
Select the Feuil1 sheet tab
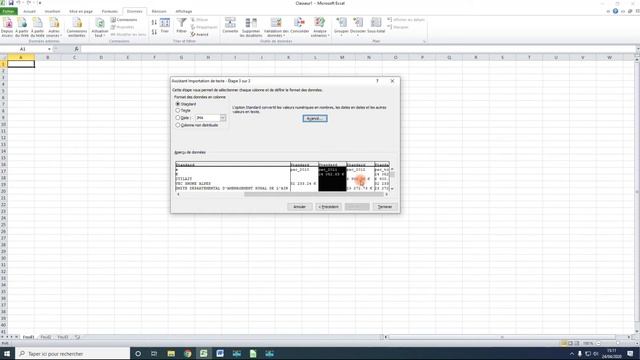click(28, 337)
